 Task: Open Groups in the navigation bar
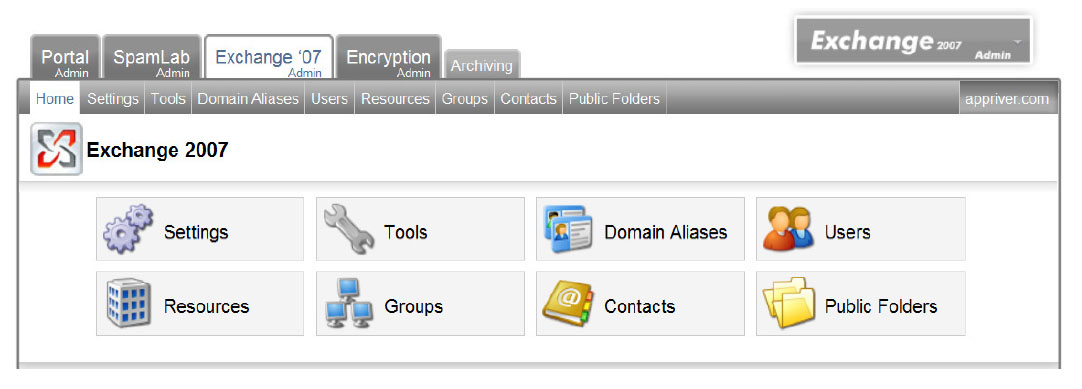pyautogui.click(x=464, y=99)
